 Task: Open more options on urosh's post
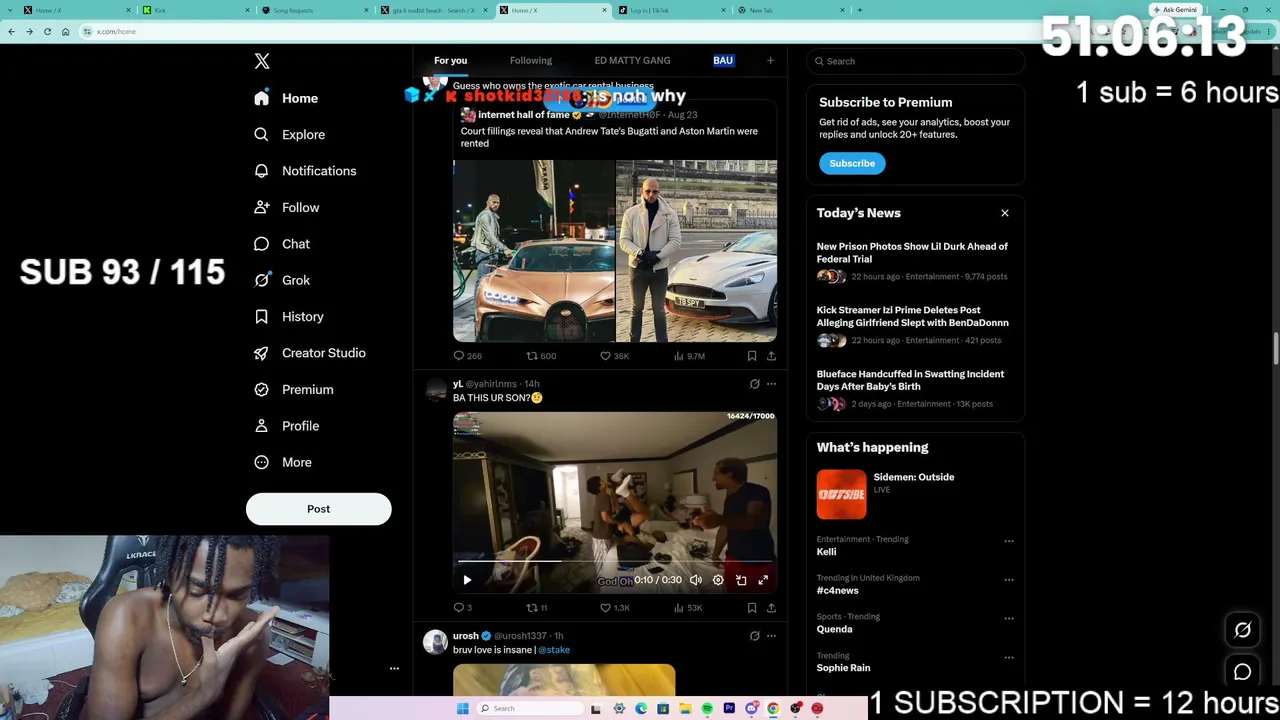point(771,636)
